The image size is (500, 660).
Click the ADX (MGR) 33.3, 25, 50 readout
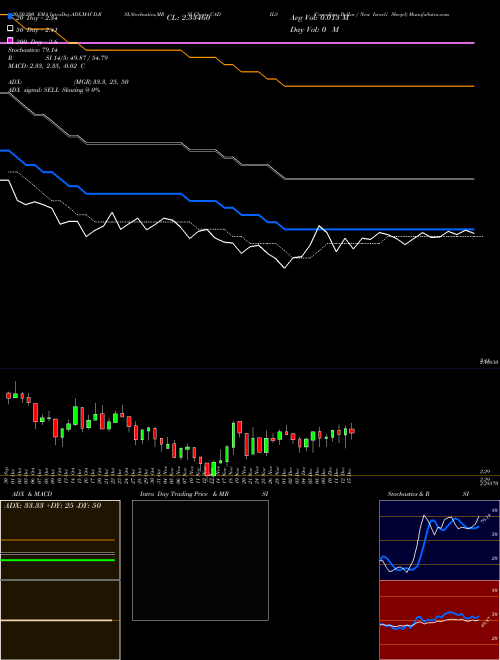point(68,82)
